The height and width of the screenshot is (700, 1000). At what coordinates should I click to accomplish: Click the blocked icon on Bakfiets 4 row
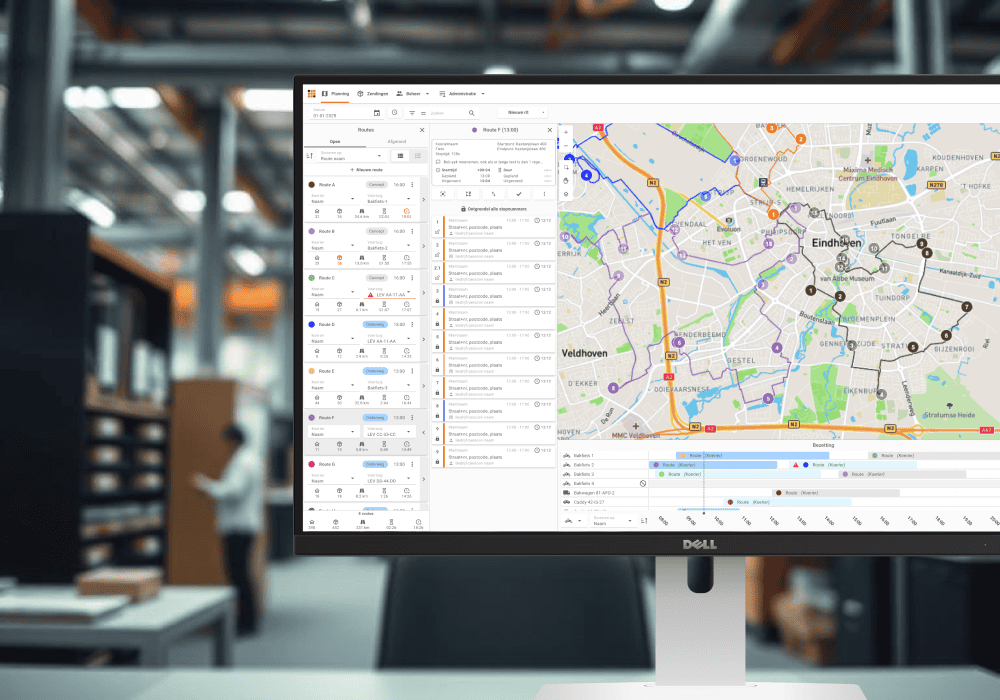643,483
